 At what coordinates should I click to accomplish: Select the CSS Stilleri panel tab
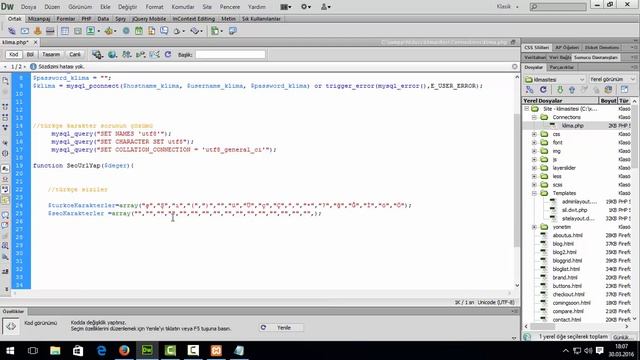tap(537, 48)
